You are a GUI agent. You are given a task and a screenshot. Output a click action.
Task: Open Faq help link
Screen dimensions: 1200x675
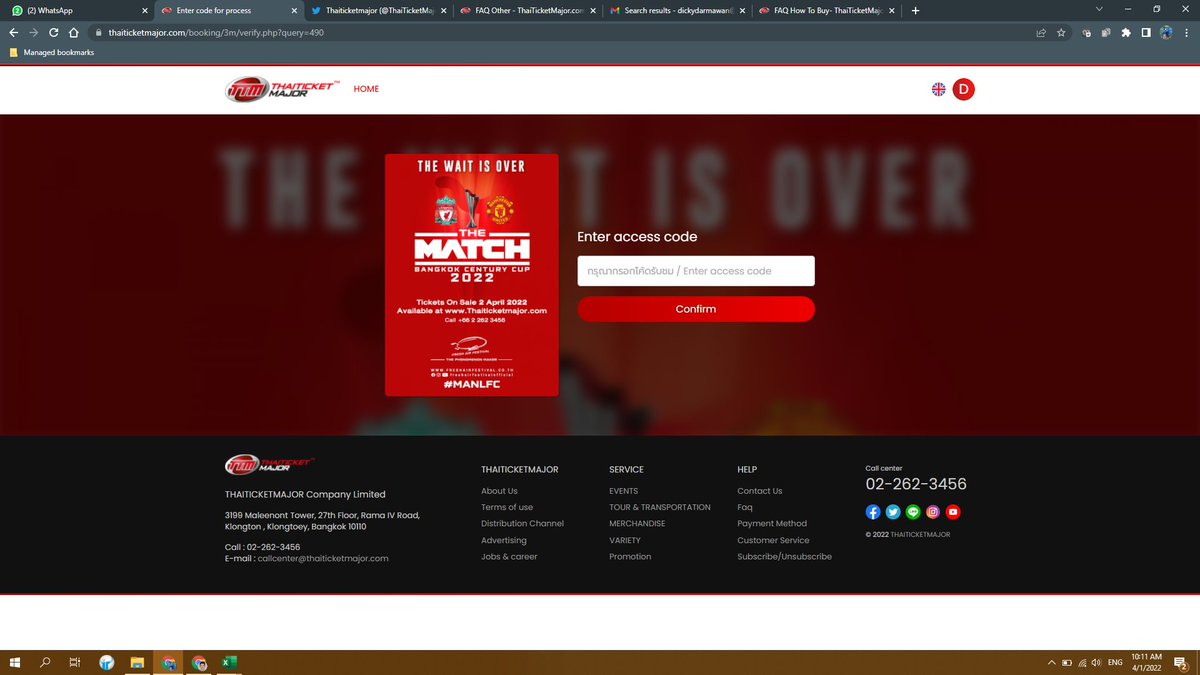point(745,507)
